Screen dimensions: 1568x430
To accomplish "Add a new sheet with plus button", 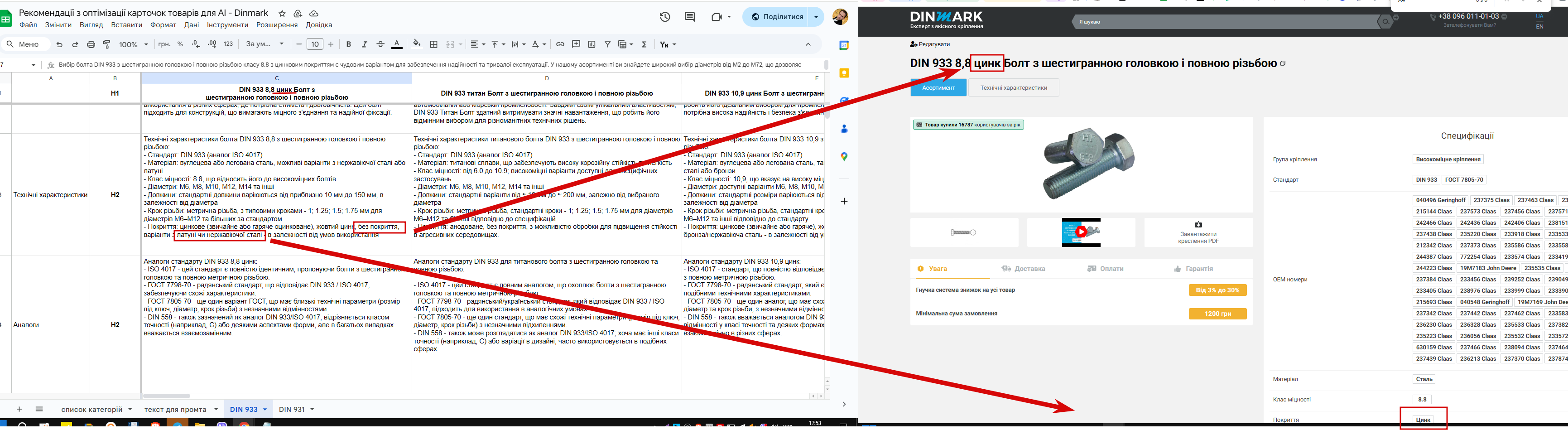I will coord(19,409).
